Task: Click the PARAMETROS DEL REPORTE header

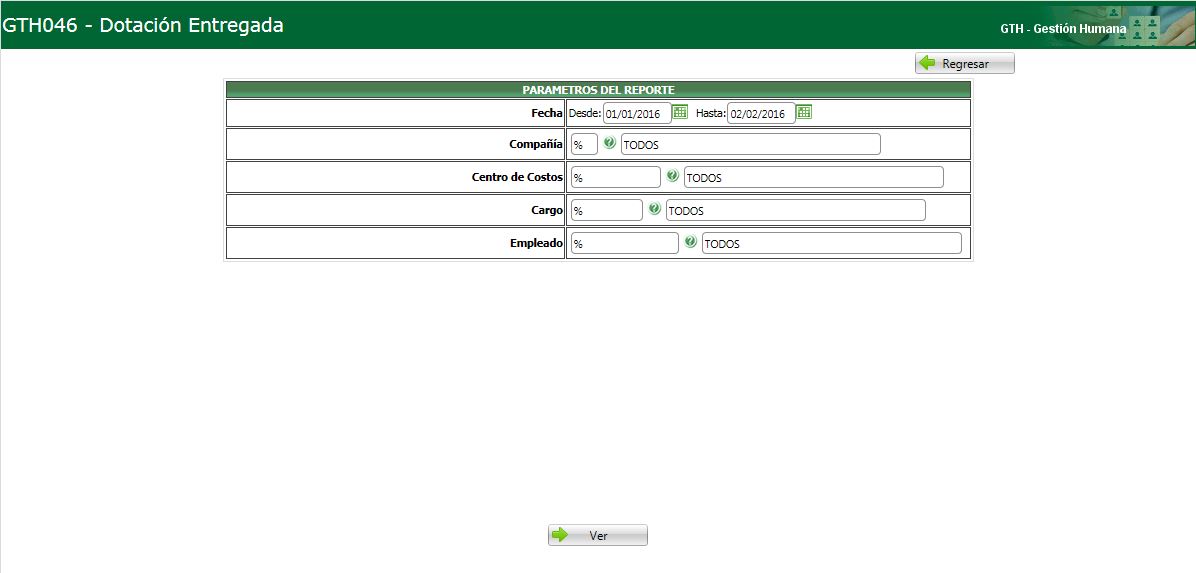Action: (x=598, y=89)
